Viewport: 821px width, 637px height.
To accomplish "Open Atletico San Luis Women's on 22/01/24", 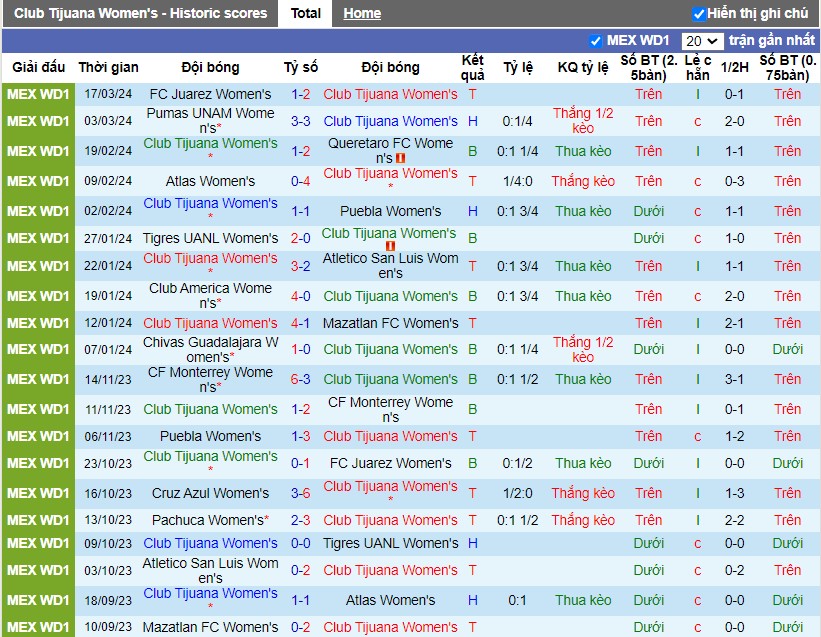I will [x=391, y=265].
